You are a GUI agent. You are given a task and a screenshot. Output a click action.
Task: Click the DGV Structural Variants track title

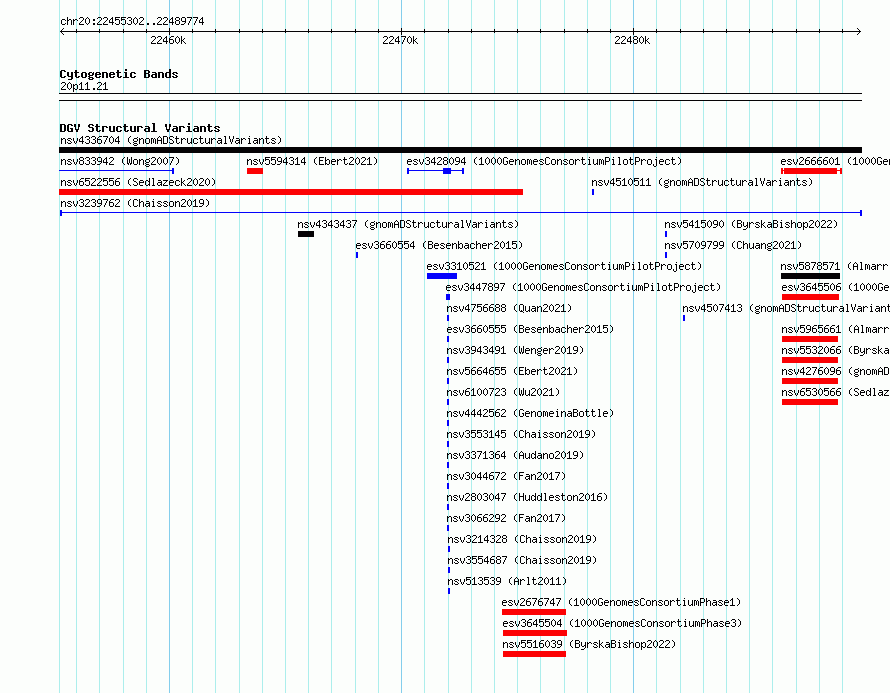[140, 128]
